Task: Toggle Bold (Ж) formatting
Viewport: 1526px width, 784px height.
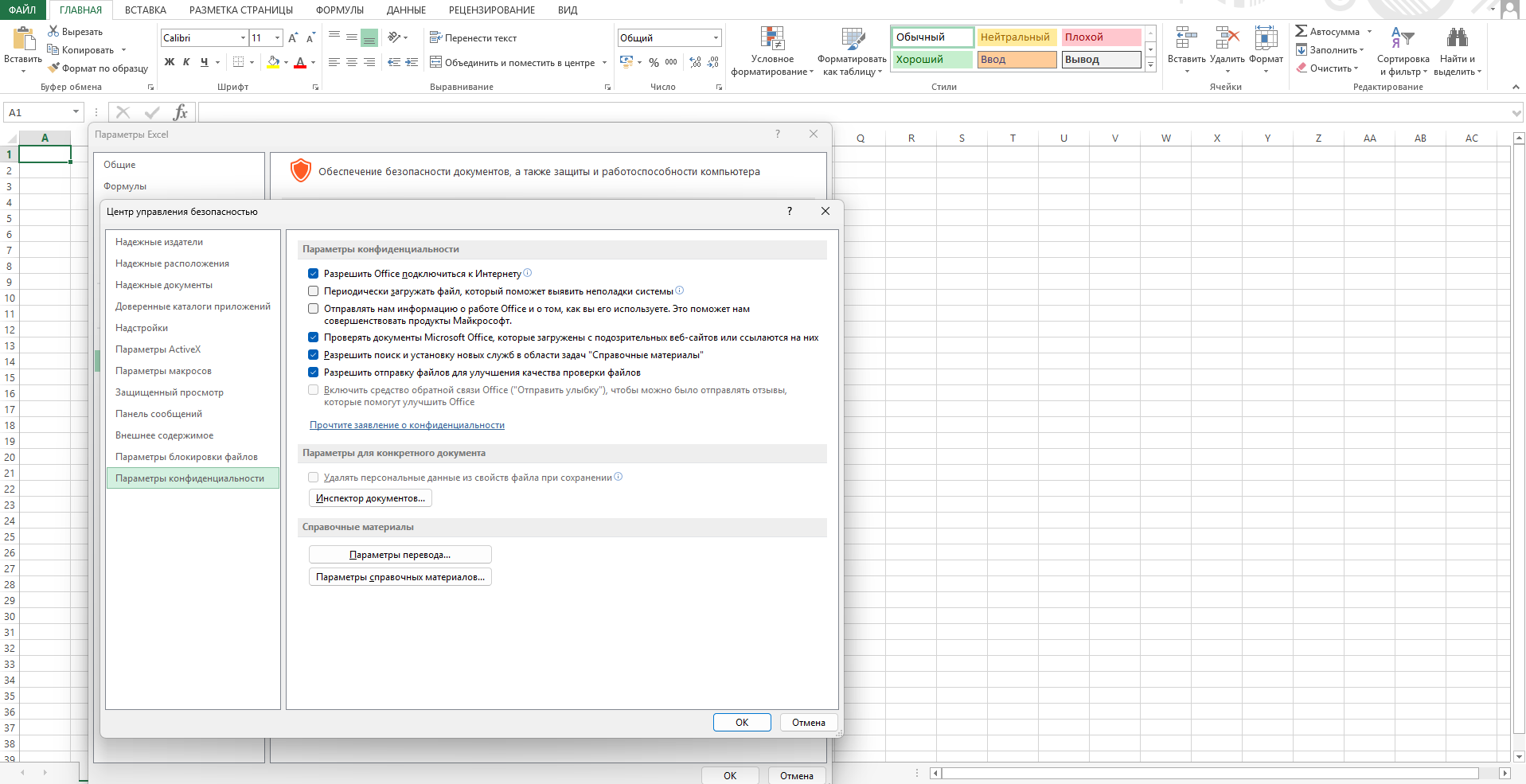Action: pyautogui.click(x=170, y=62)
